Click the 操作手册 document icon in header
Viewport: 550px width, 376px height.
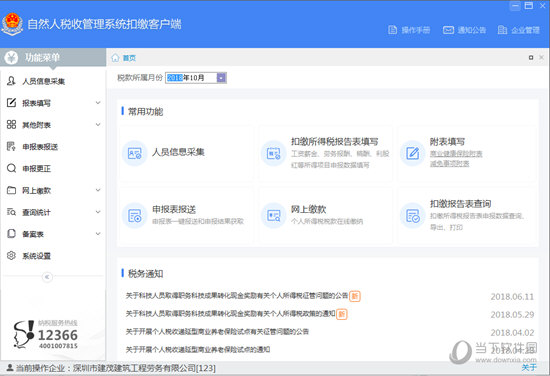coord(393,30)
